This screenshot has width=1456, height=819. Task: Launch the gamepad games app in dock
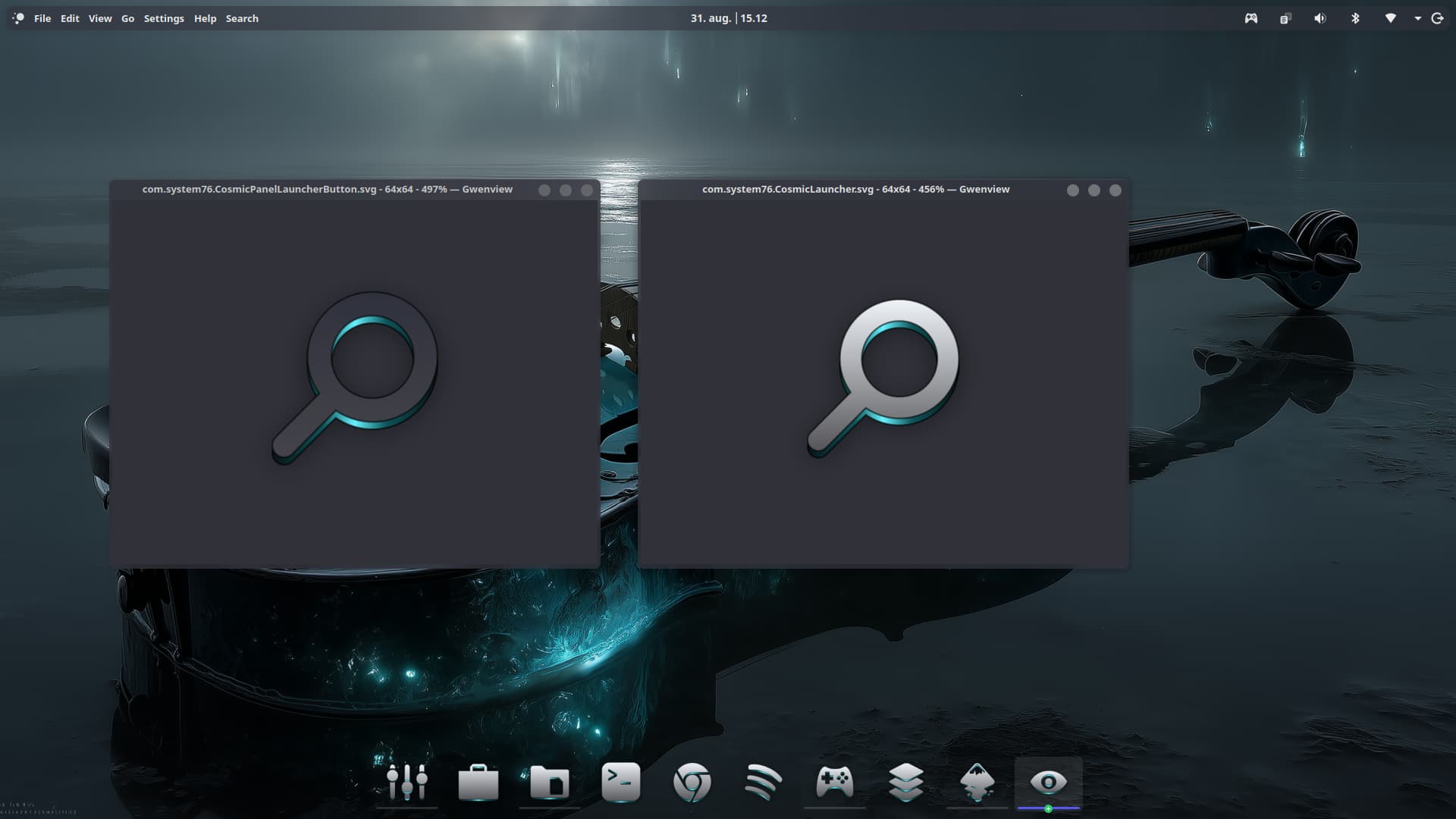coord(834,782)
